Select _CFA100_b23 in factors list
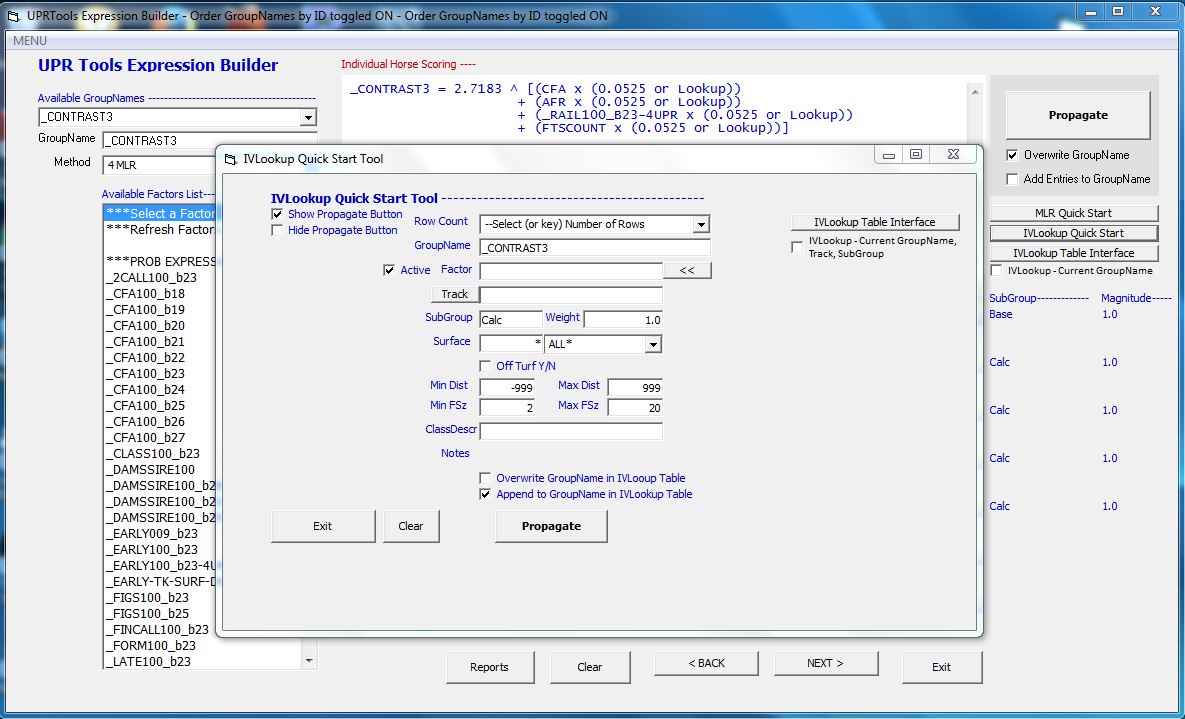This screenshot has height=719, width=1185. [160, 373]
